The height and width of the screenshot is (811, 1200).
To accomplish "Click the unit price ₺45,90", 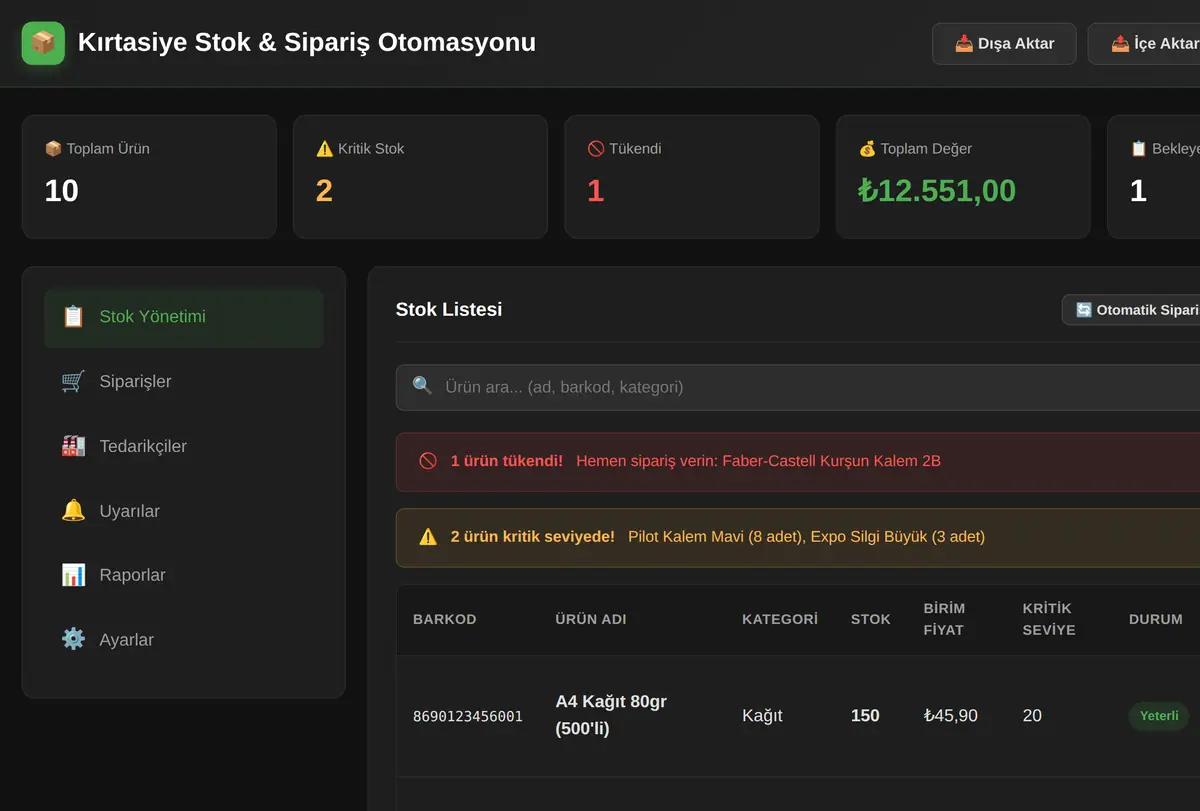I will click(x=951, y=716).
